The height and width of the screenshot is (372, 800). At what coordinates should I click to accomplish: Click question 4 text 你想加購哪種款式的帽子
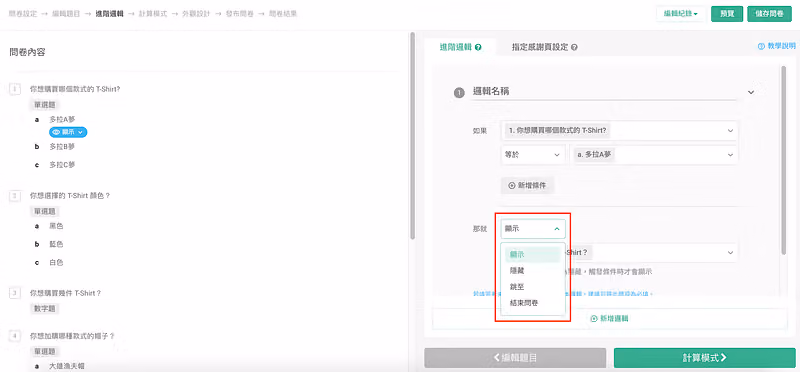(x=72, y=336)
